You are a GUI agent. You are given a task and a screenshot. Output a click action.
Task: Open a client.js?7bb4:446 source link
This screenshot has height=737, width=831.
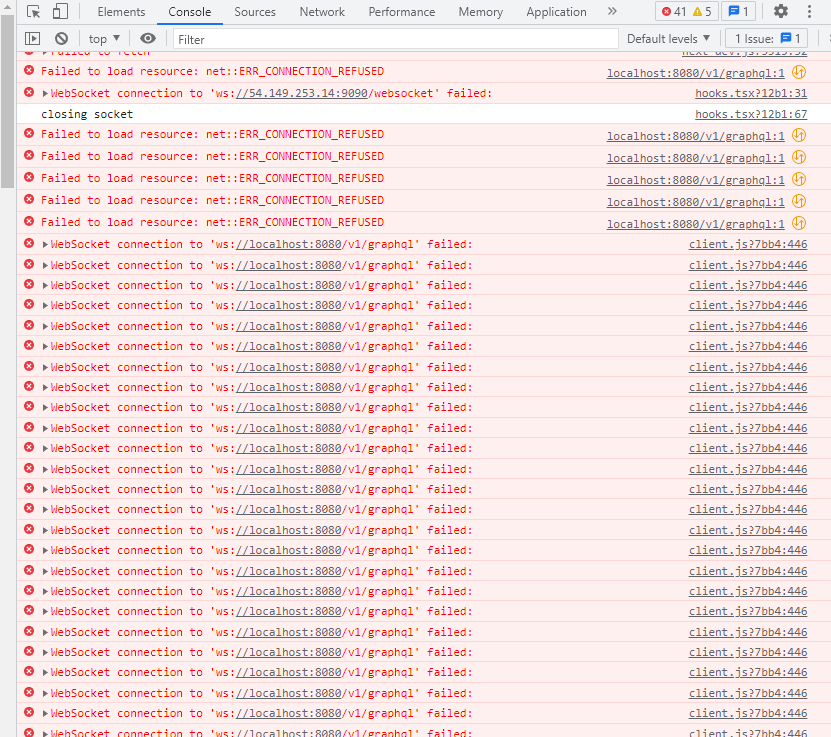pyautogui.click(x=748, y=243)
